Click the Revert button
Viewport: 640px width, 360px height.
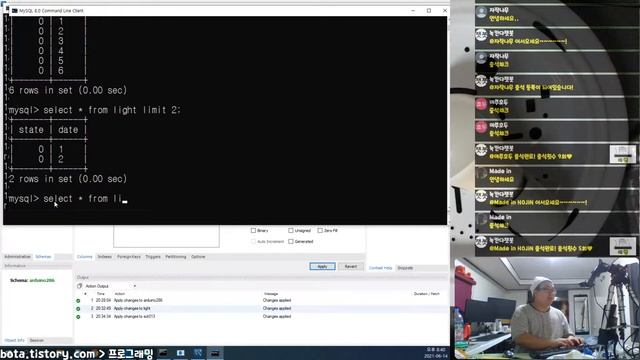coord(351,267)
